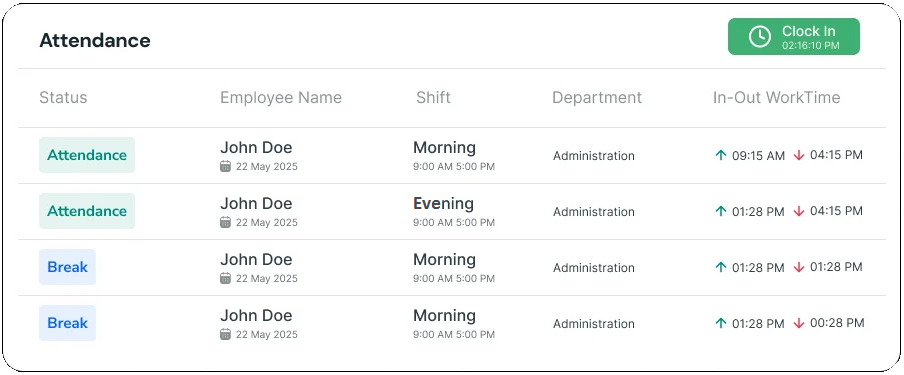This screenshot has width=904, height=375.
Task: Click the 09:15 AM clock-in time
Action: (x=758, y=156)
